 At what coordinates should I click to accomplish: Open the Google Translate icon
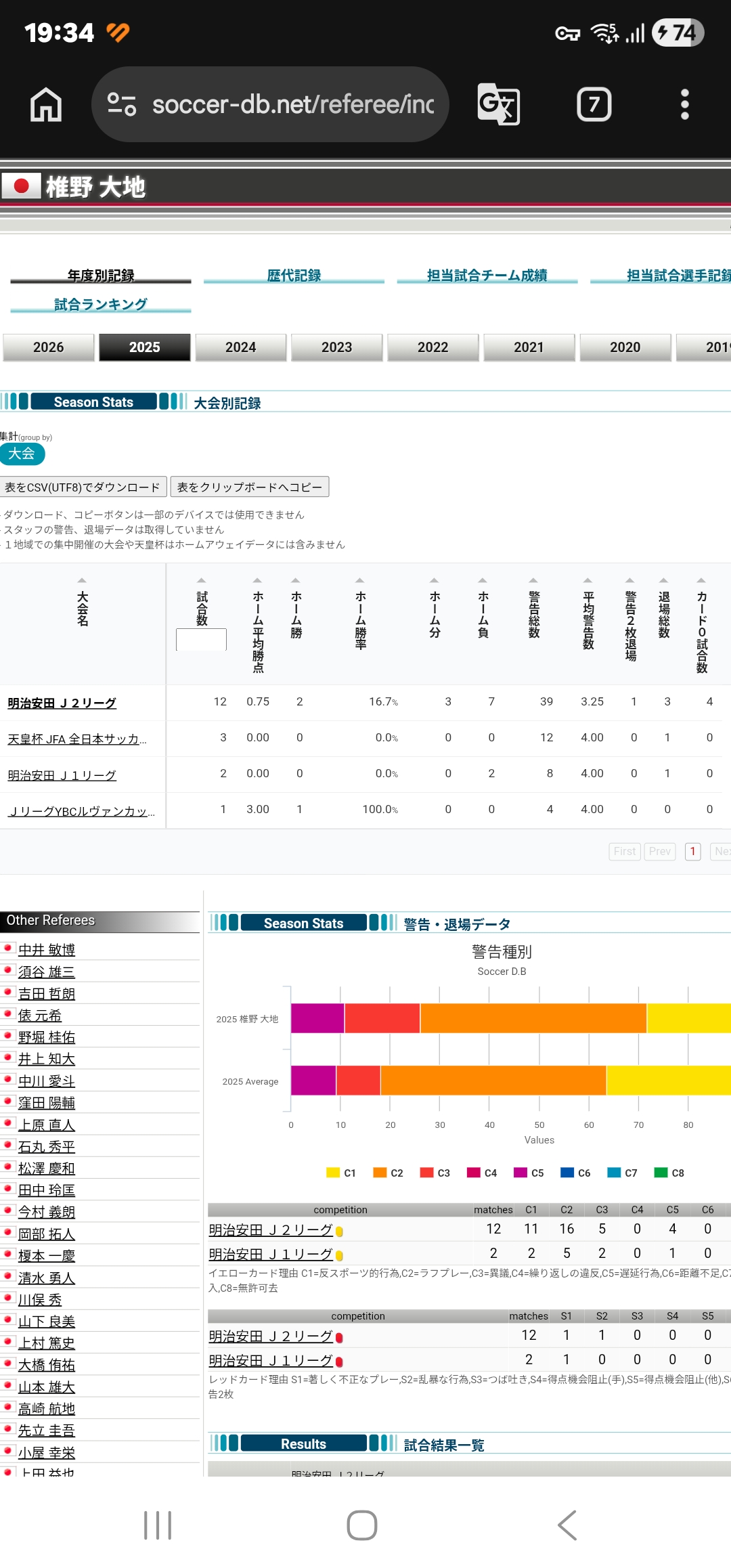(x=498, y=105)
